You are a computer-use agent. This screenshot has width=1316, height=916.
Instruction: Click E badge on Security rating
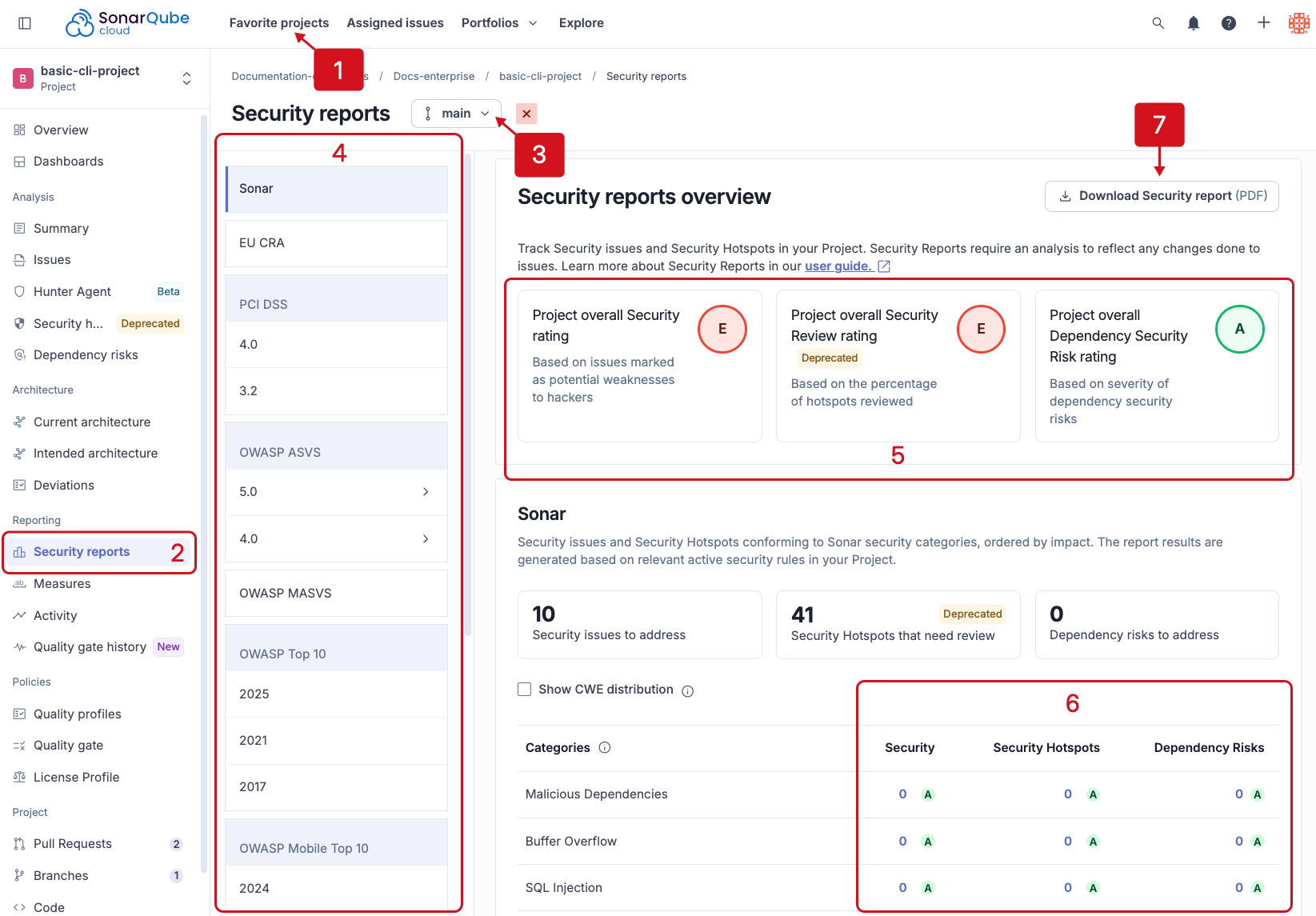pyautogui.click(x=722, y=329)
